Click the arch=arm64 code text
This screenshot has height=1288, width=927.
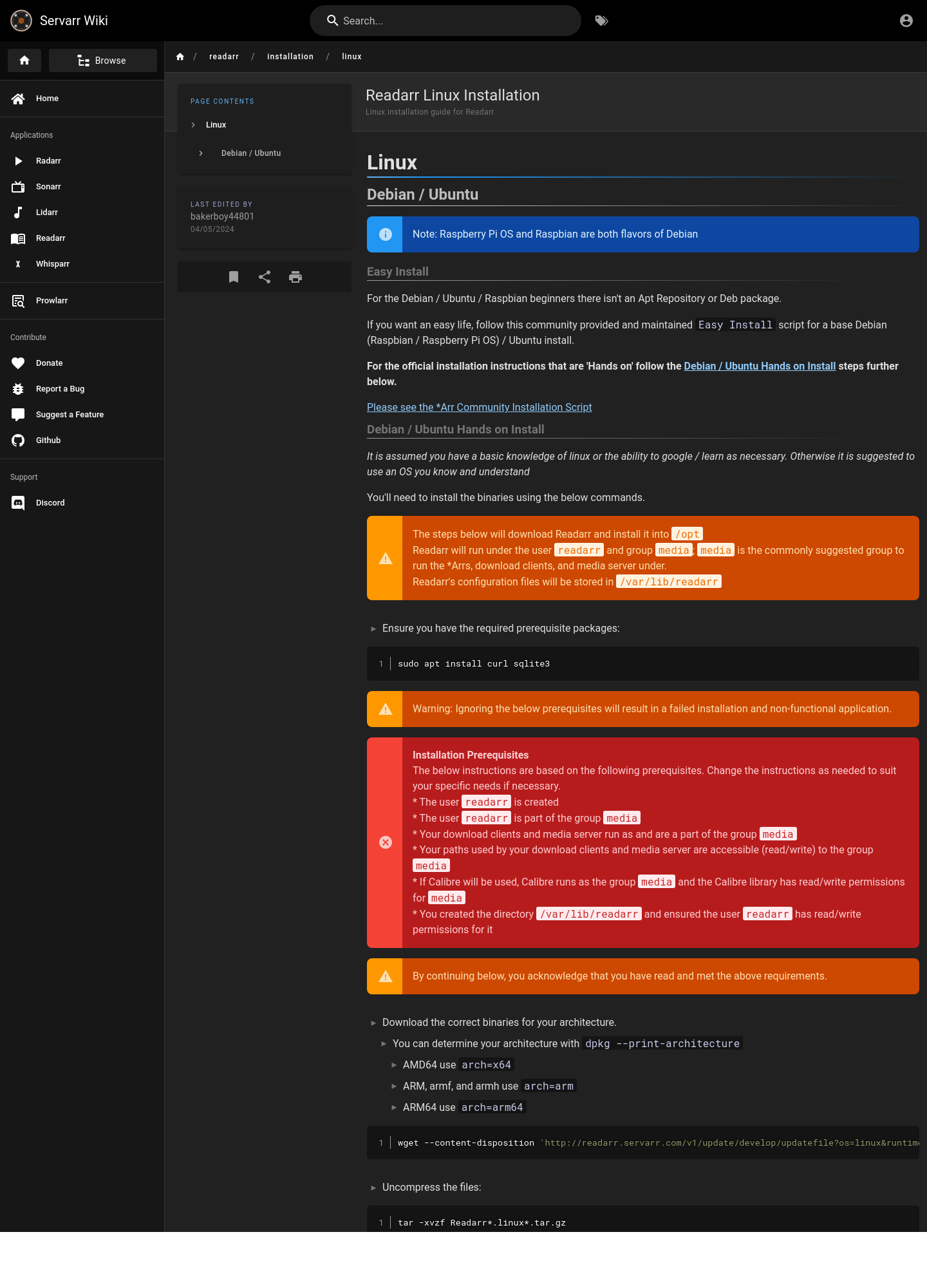pyautogui.click(x=492, y=1107)
